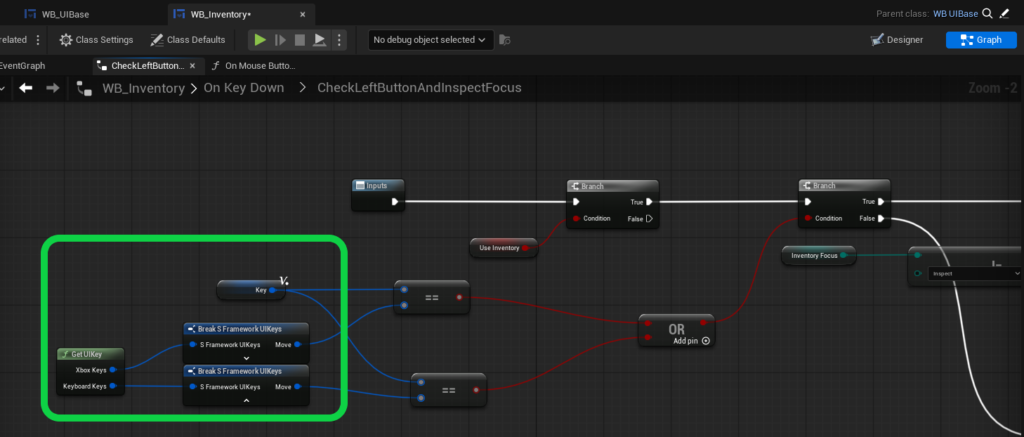Click the Xbox Keys output pin
Screen dimensions: 1024x437
[113, 370]
